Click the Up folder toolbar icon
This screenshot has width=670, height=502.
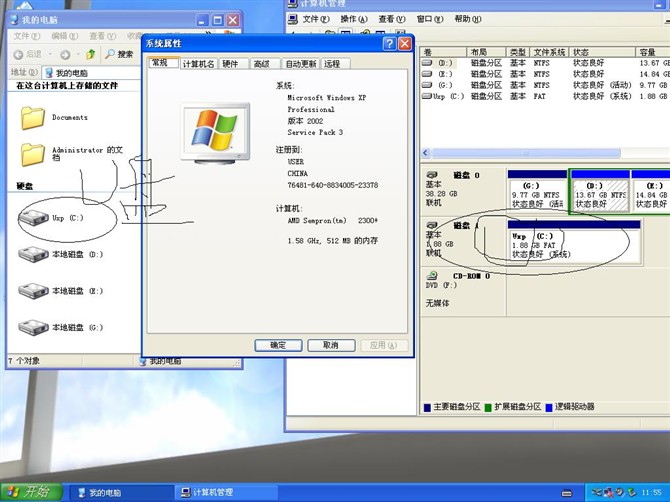pos(91,54)
